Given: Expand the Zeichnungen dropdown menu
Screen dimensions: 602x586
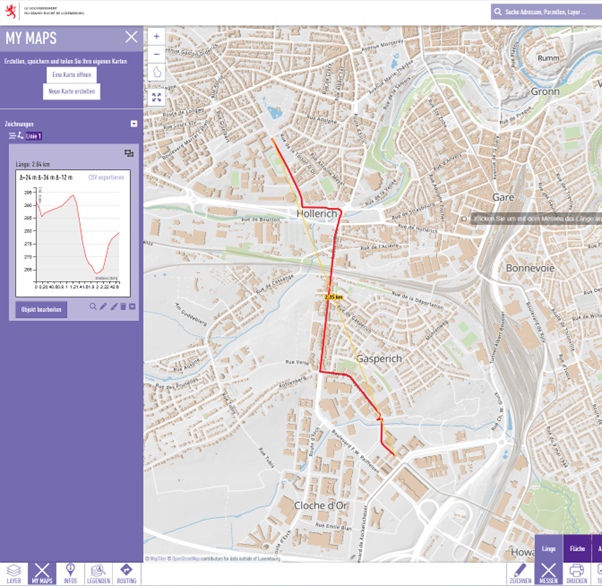Looking at the screenshot, I should 134,124.
